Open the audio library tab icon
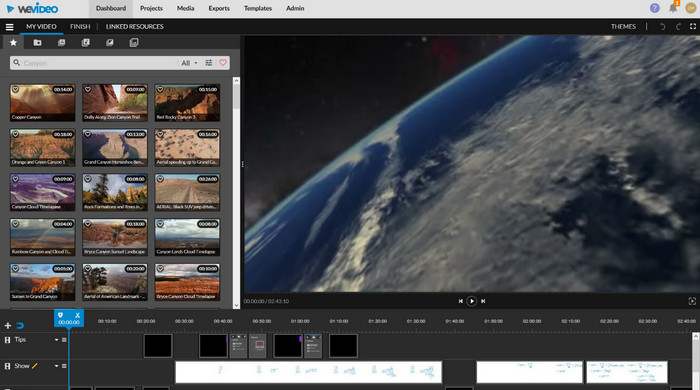Image resolution: width=700 pixels, height=390 pixels. (86, 42)
